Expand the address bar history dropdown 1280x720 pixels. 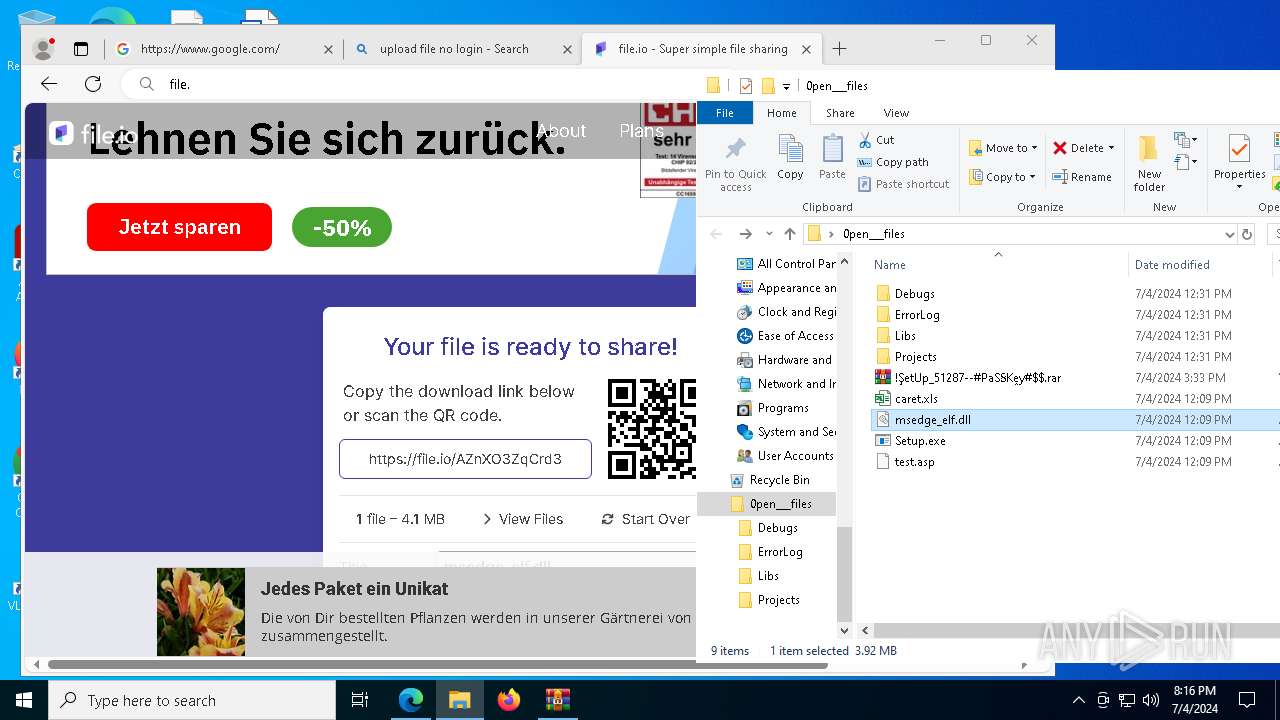1229,234
